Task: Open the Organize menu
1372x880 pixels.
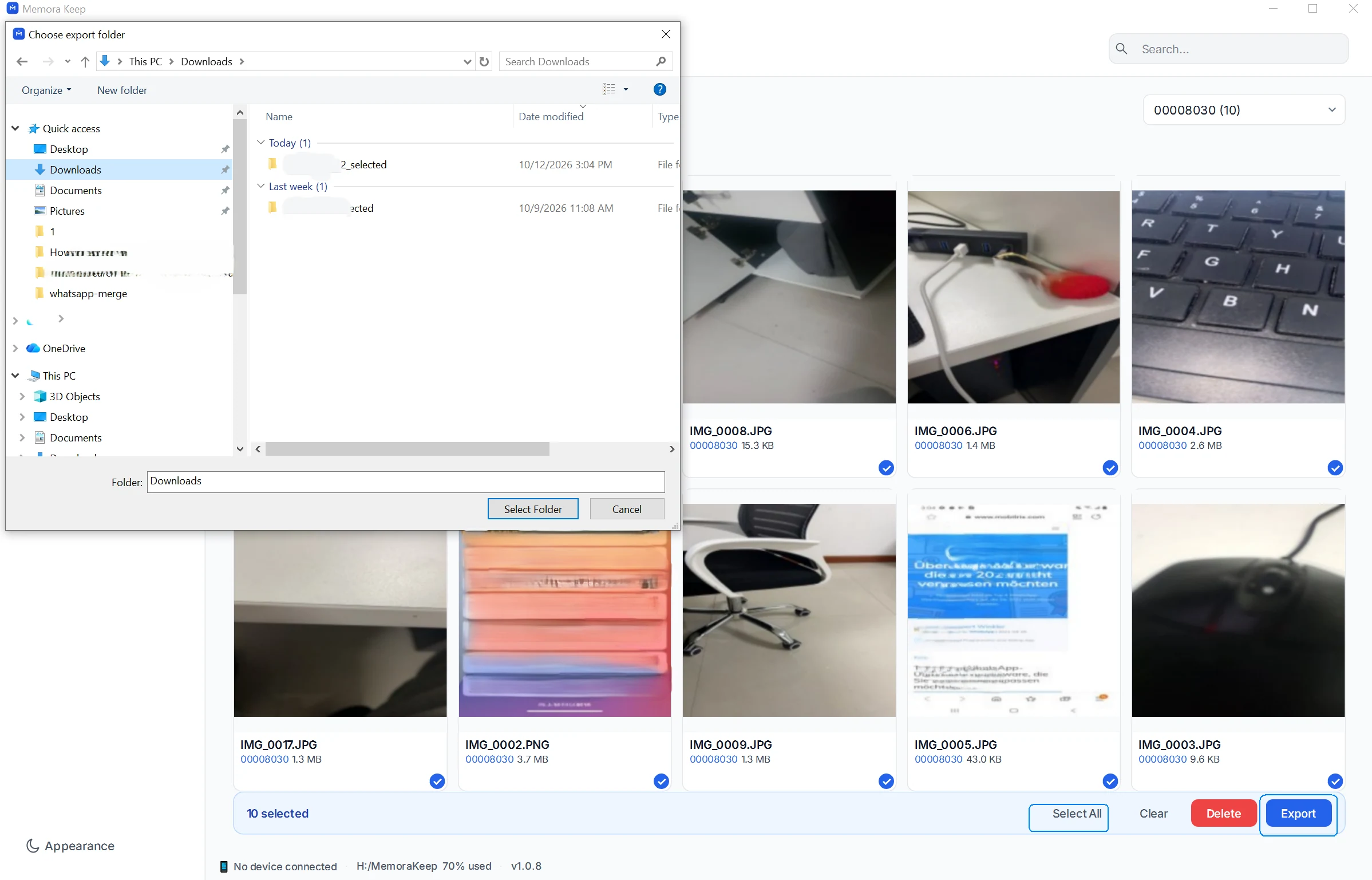Action: click(46, 90)
